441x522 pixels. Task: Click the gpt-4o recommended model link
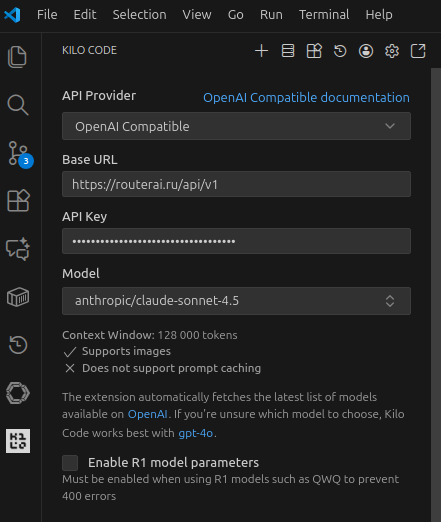coord(196,433)
